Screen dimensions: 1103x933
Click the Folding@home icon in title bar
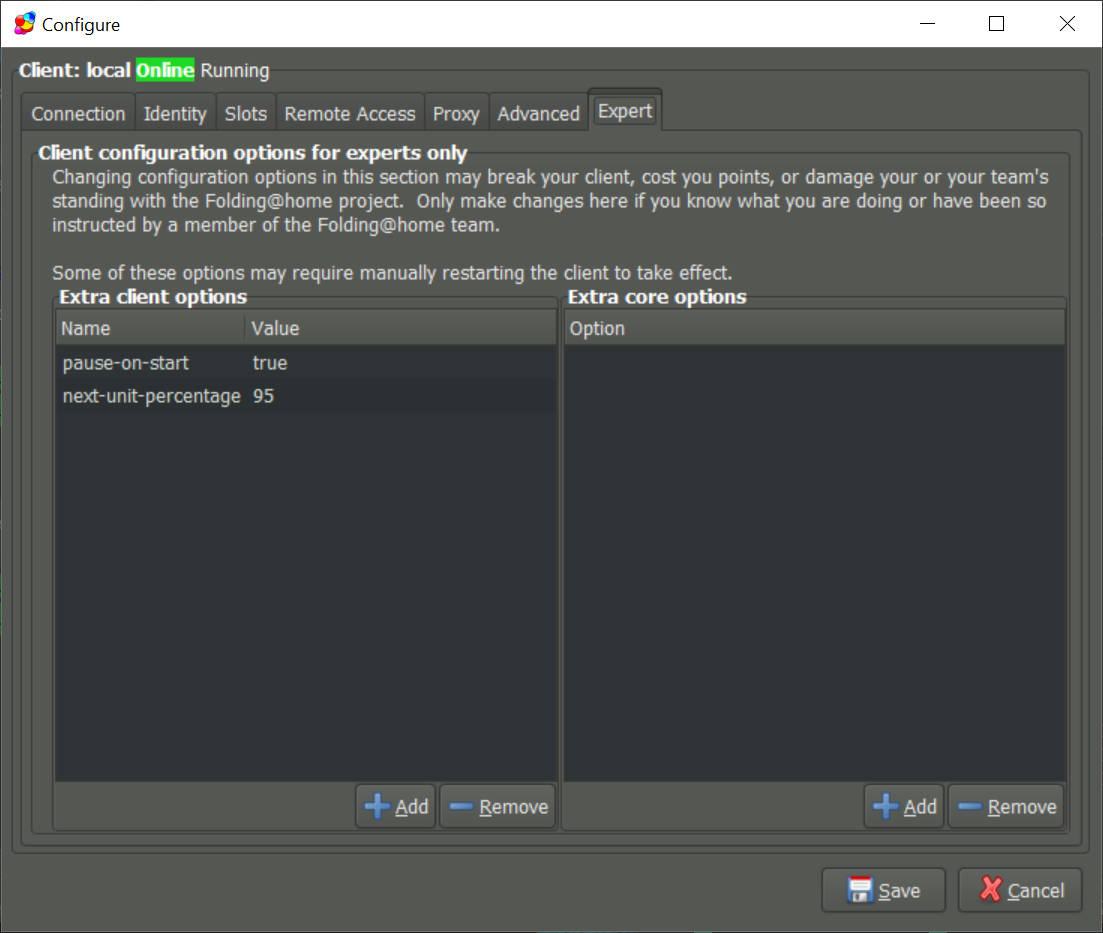click(25, 23)
